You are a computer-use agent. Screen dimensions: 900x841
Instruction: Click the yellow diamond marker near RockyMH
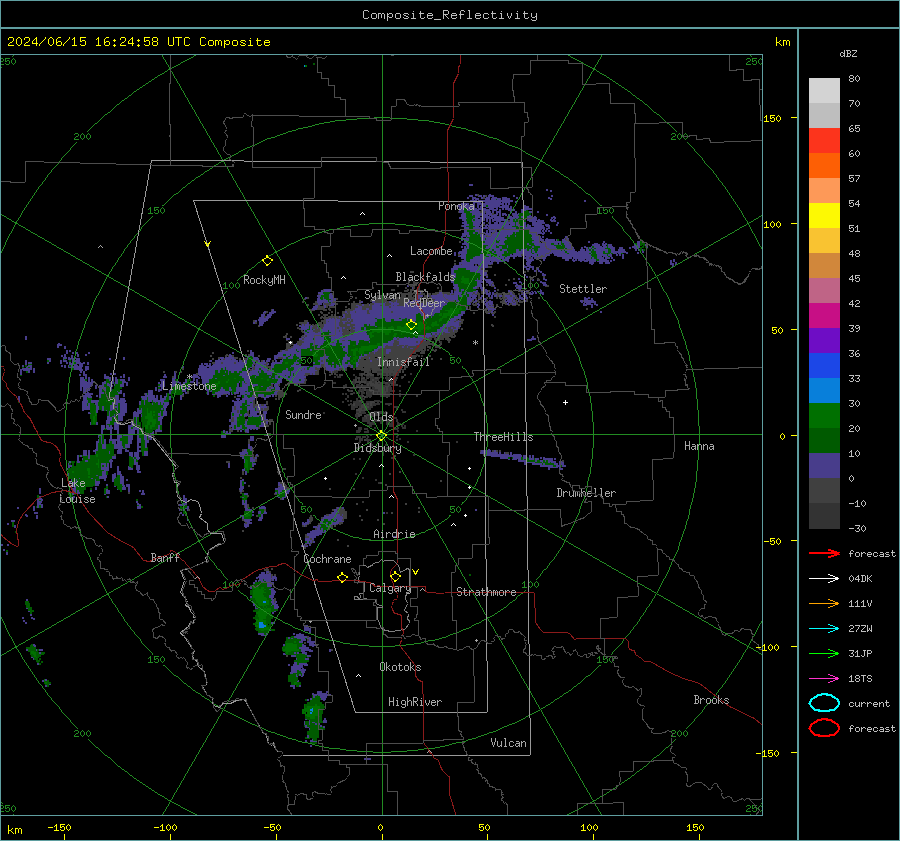pyautogui.click(x=267, y=261)
